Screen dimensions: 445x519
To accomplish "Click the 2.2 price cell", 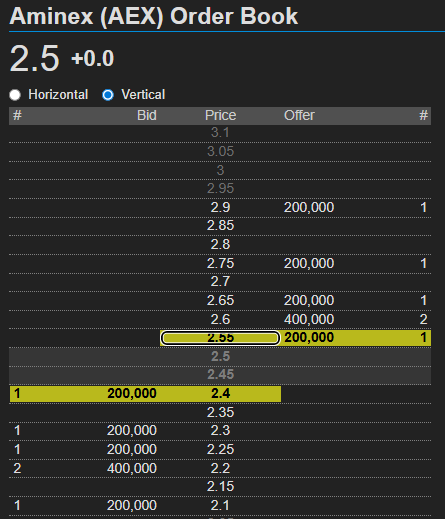I will click(x=220, y=469).
